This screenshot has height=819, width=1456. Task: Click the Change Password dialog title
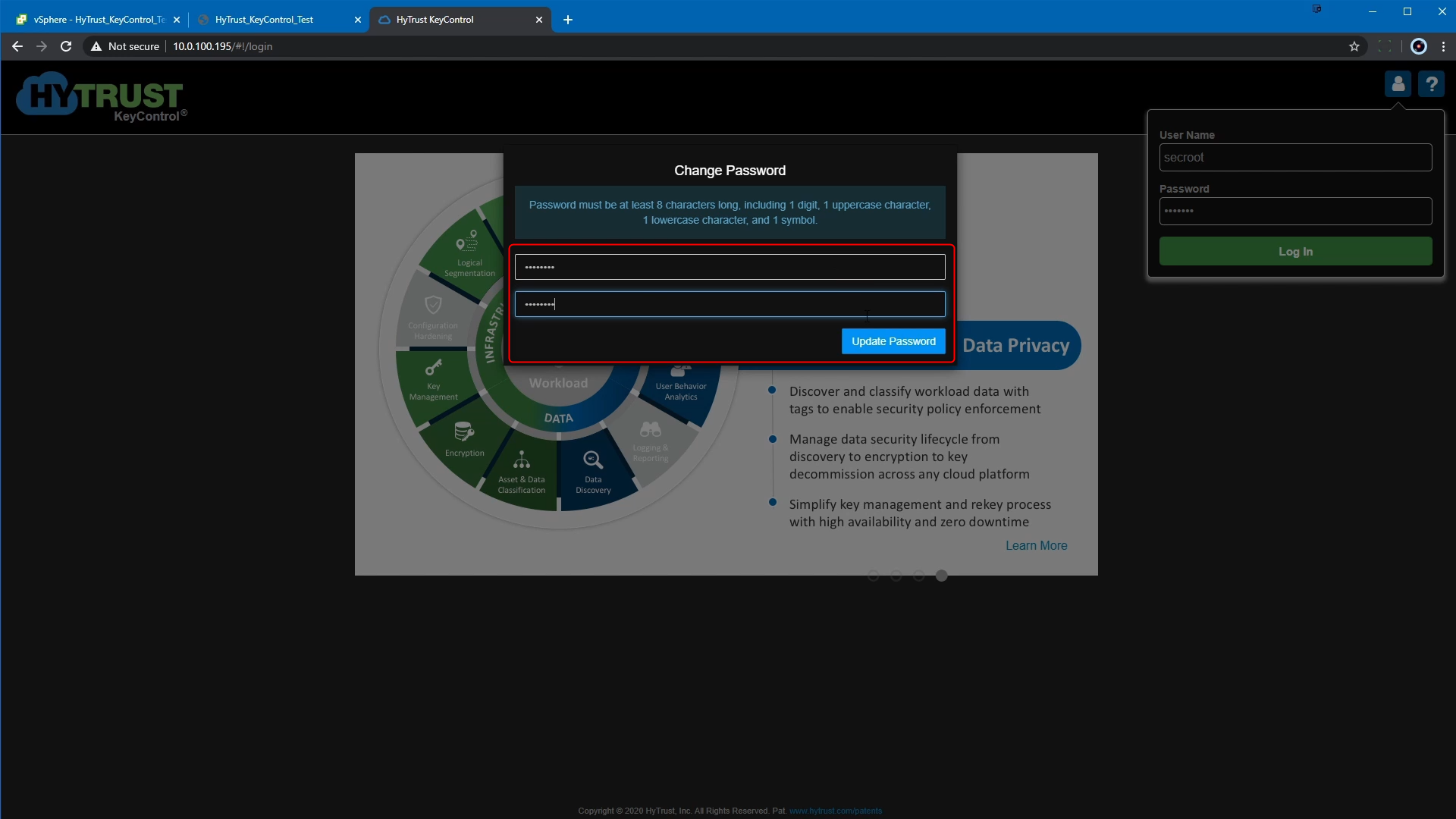tap(730, 171)
